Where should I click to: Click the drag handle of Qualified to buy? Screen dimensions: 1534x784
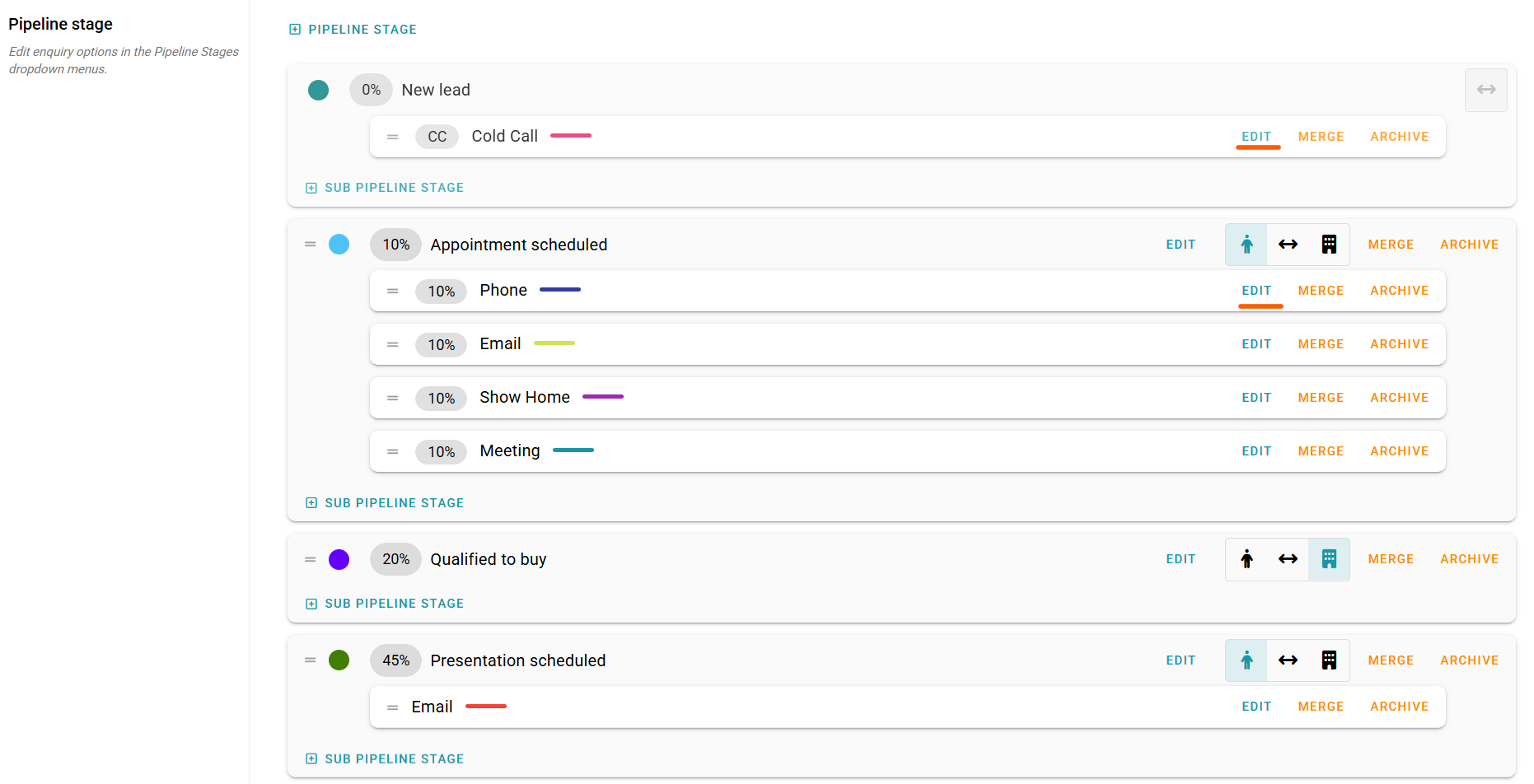(311, 559)
